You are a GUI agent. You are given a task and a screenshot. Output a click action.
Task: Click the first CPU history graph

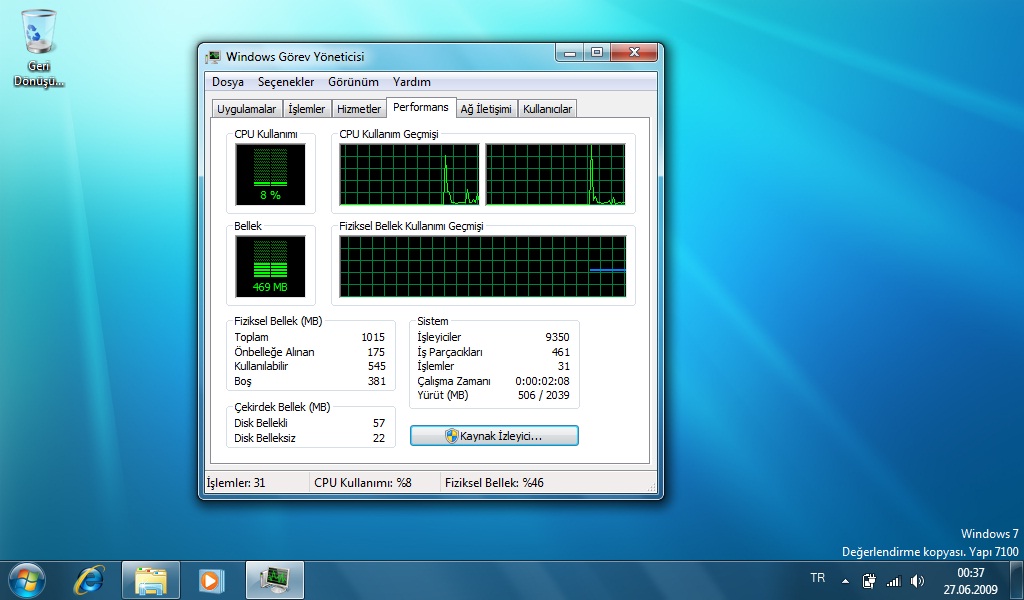(409, 174)
